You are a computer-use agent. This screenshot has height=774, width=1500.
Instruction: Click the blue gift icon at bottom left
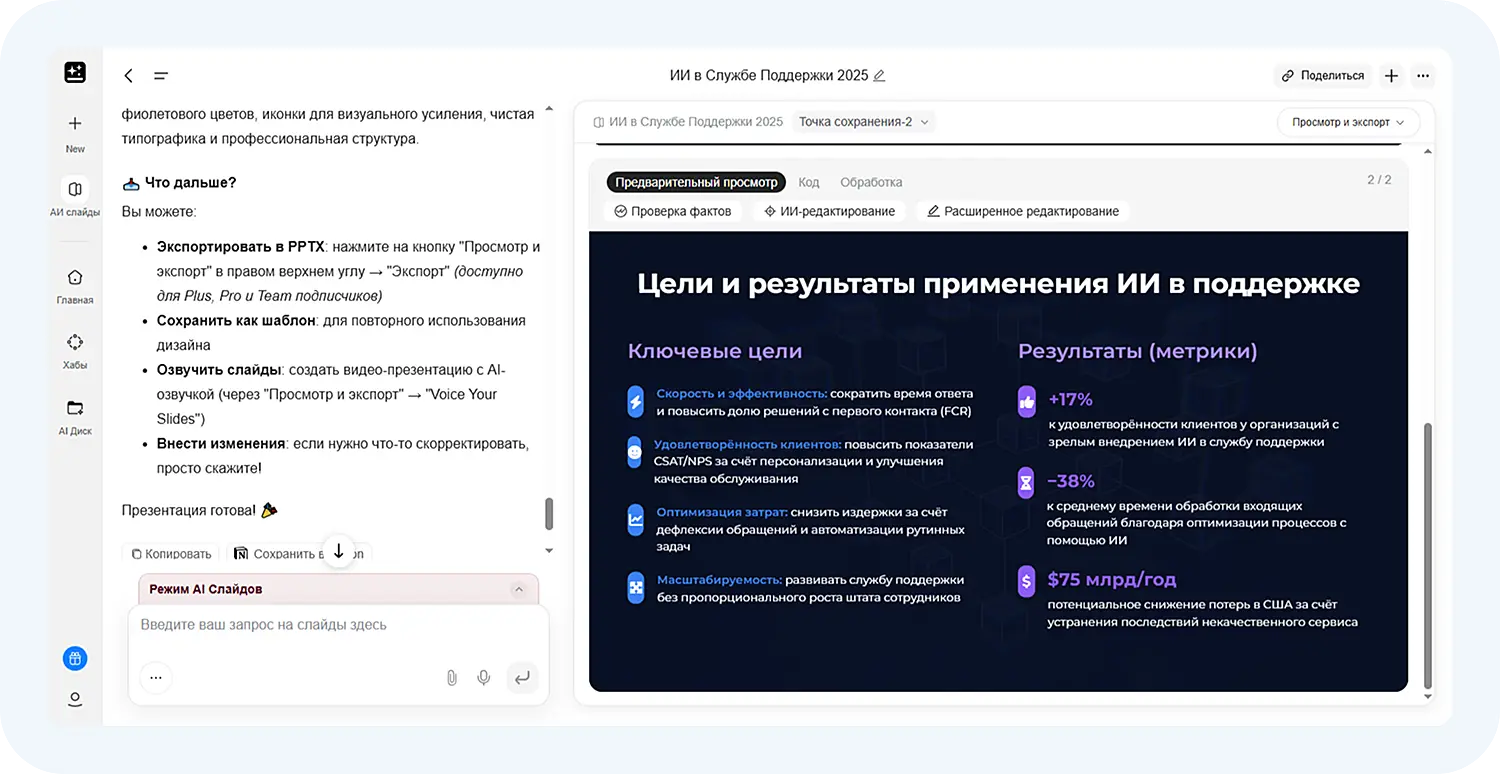pos(74,658)
